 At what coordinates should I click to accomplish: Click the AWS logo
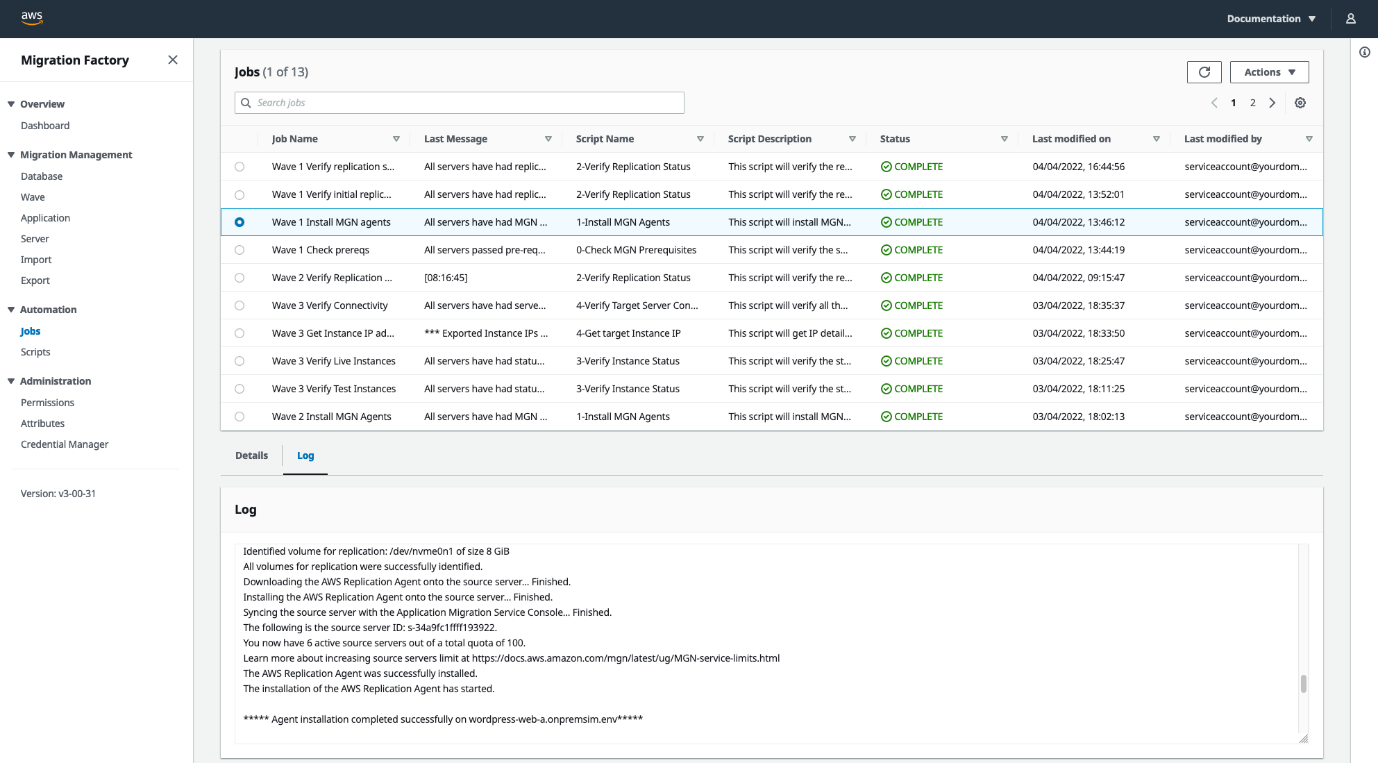coord(30,17)
